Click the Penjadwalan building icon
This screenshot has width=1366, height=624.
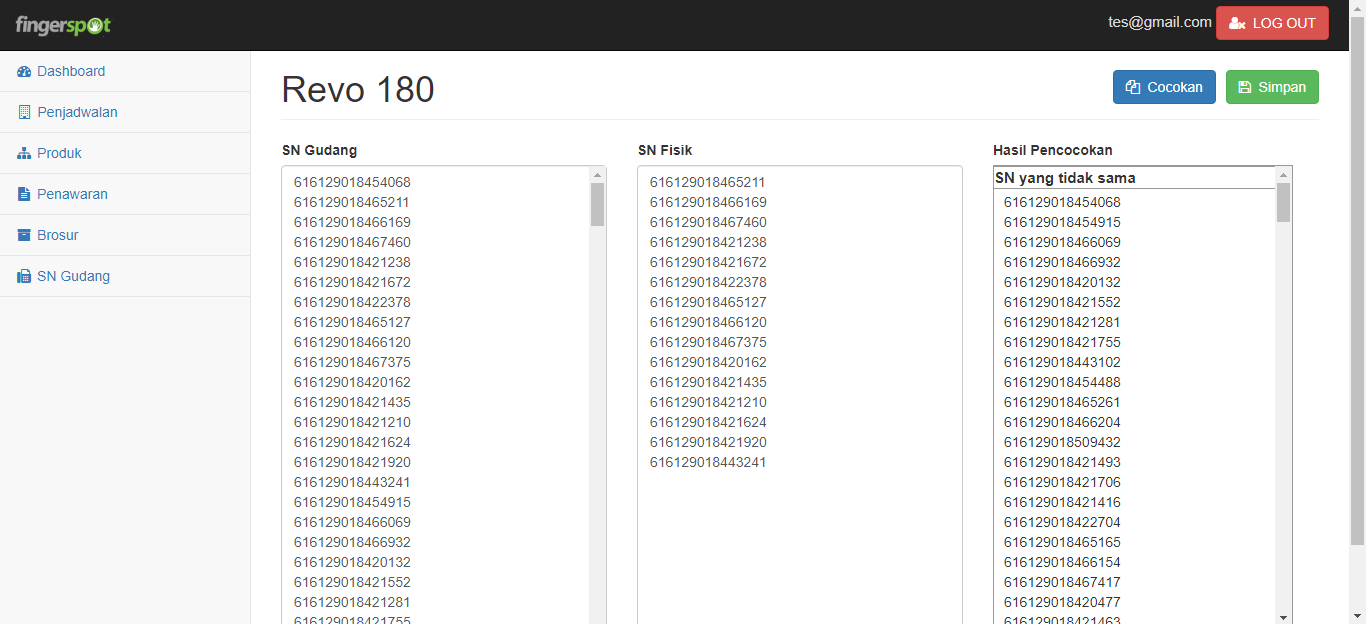click(24, 113)
